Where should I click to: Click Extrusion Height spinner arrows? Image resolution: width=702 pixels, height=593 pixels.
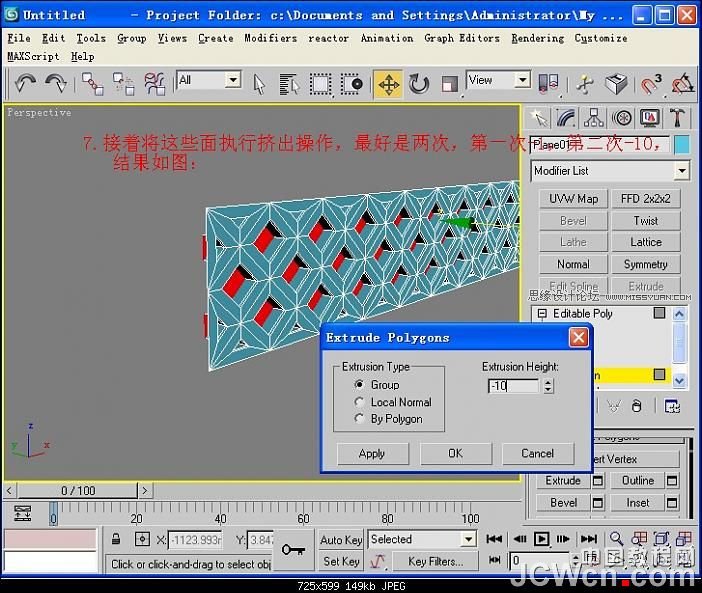548,386
